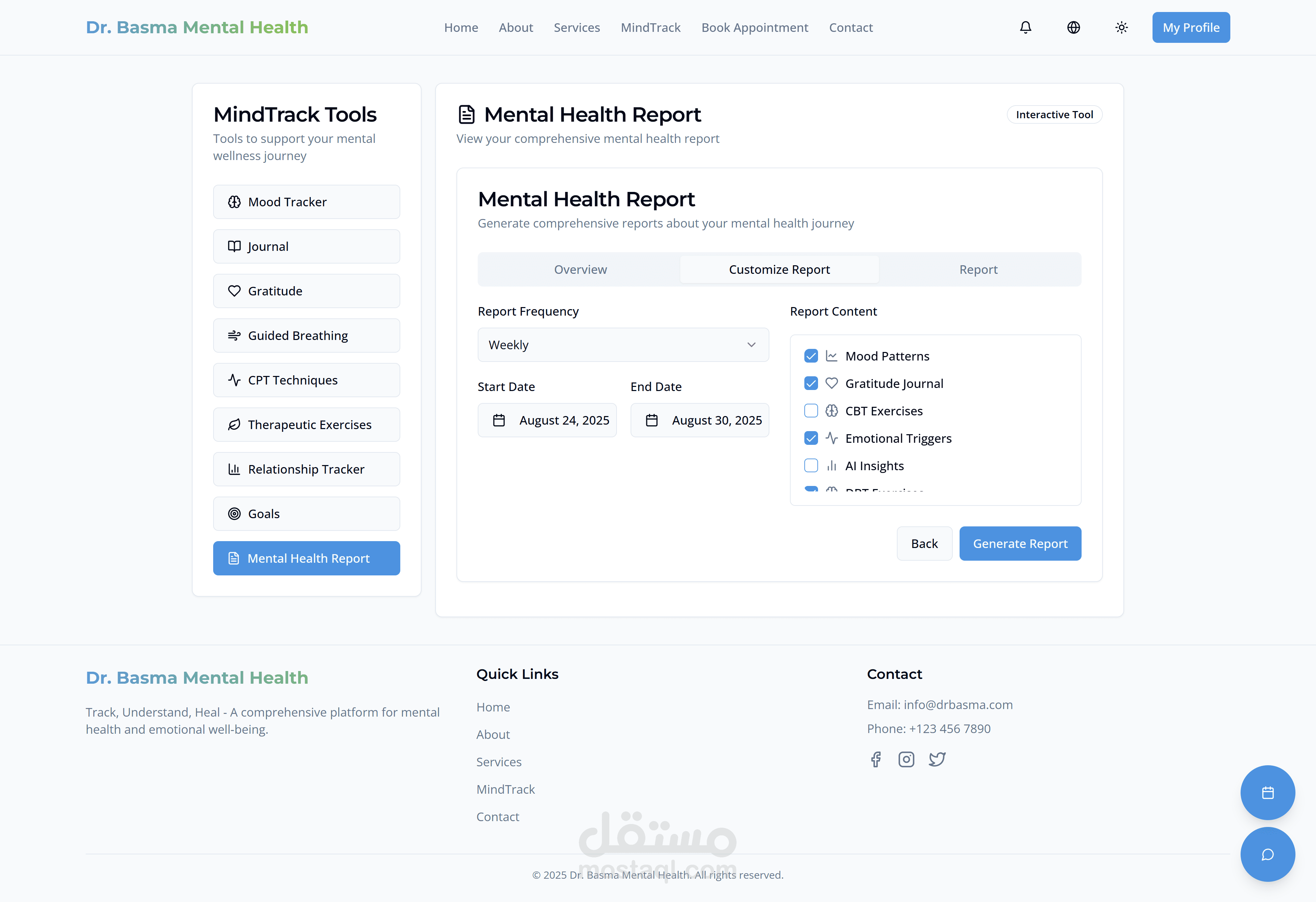Open the Twitter icon in footer

coord(937,759)
